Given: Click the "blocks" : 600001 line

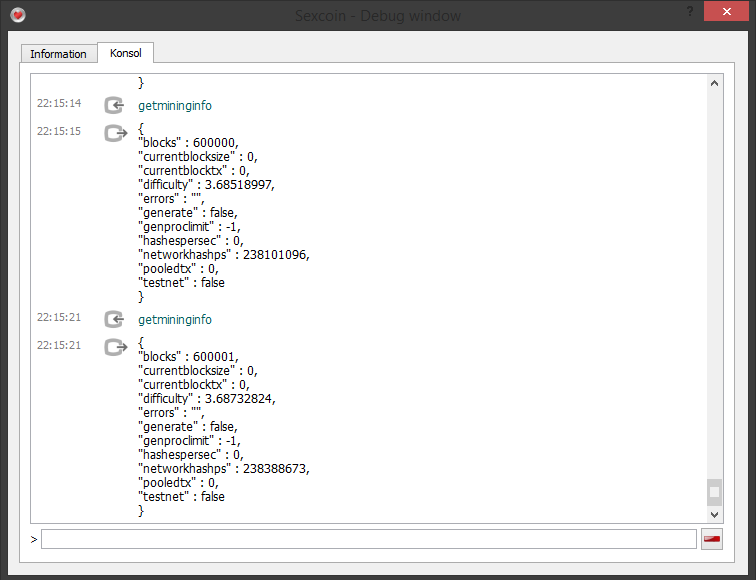Looking at the screenshot, I should tap(188, 357).
